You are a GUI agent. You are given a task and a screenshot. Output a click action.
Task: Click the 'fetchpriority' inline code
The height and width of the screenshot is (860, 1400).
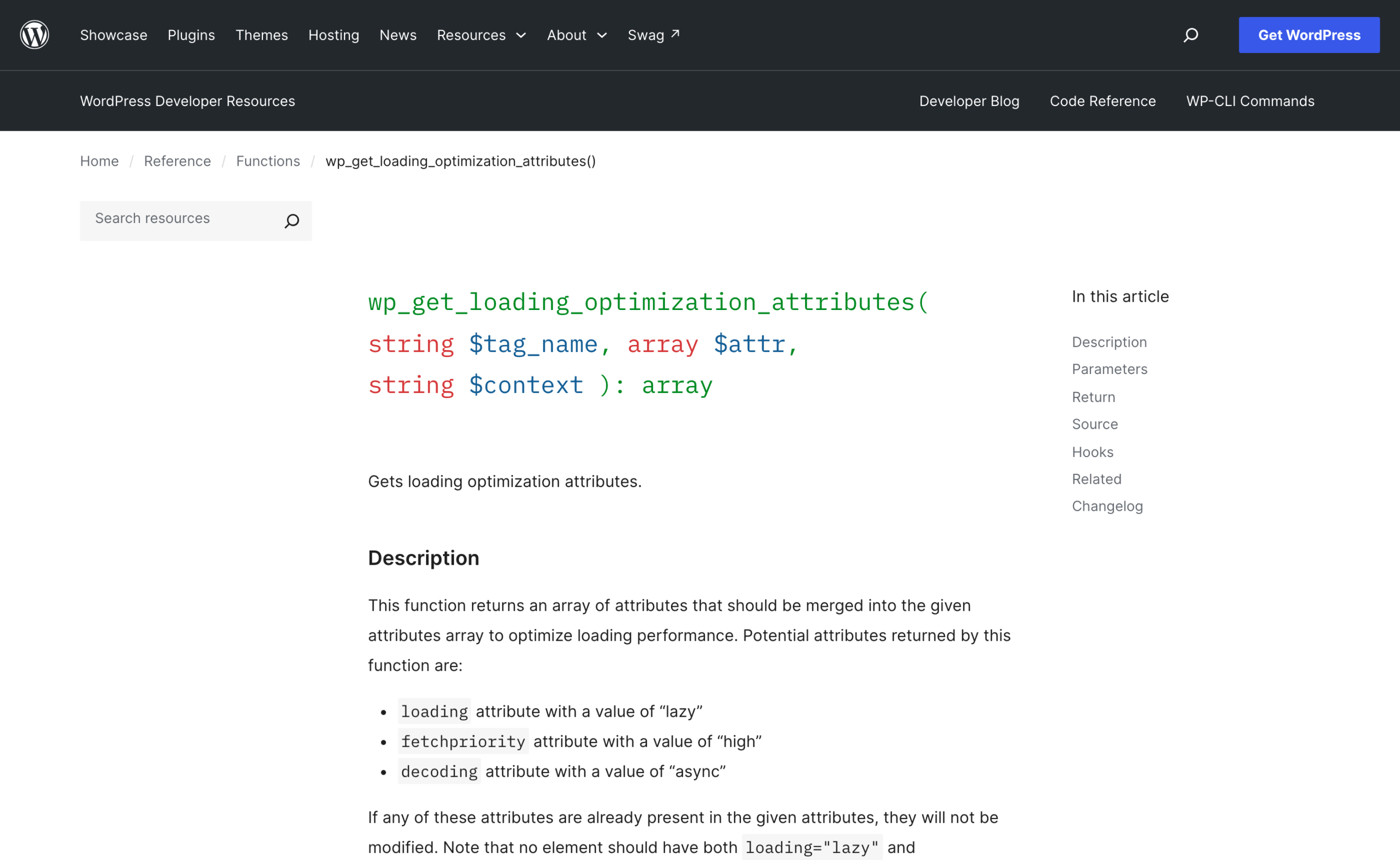[463, 742]
